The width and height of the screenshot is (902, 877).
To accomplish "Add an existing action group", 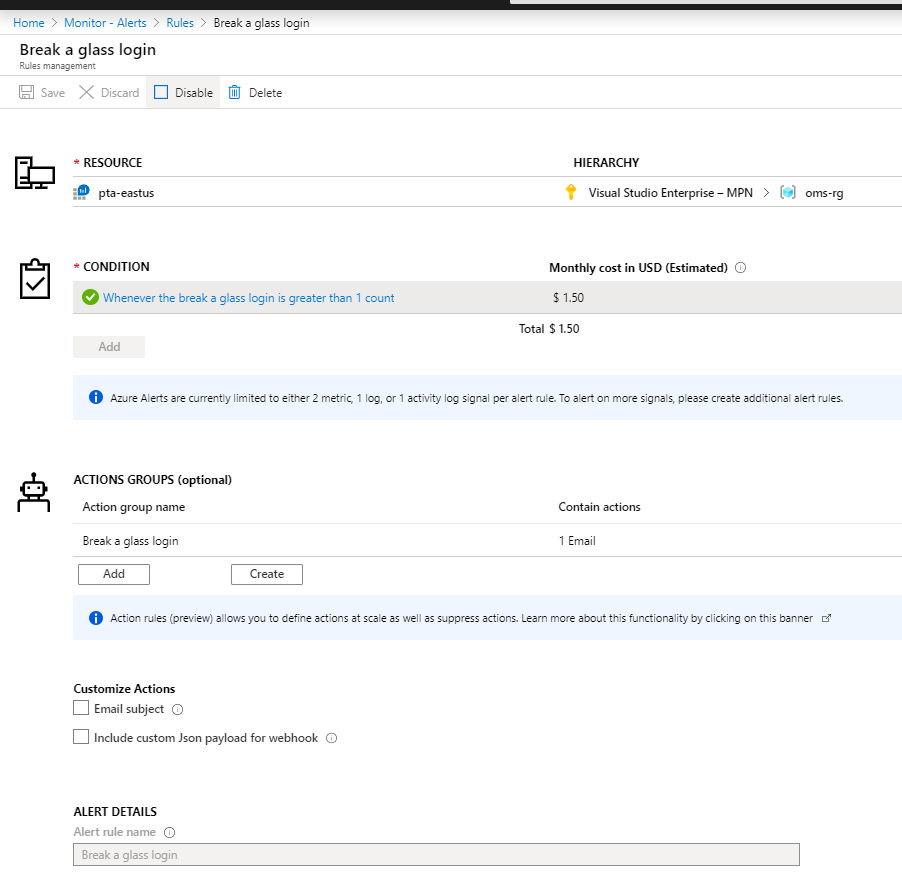I will (113, 574).
